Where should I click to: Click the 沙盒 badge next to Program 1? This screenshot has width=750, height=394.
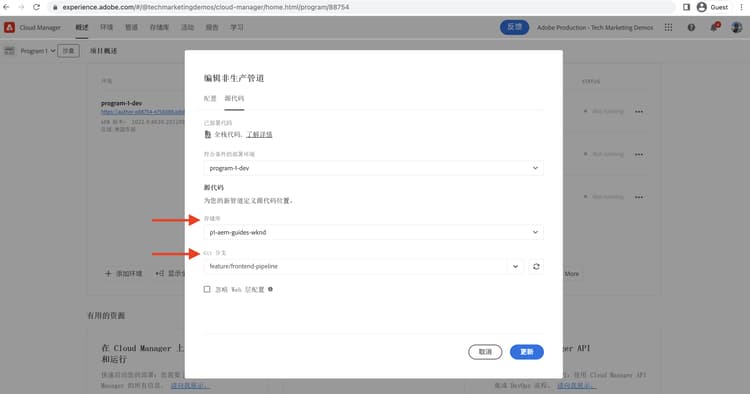pos(68,51)
